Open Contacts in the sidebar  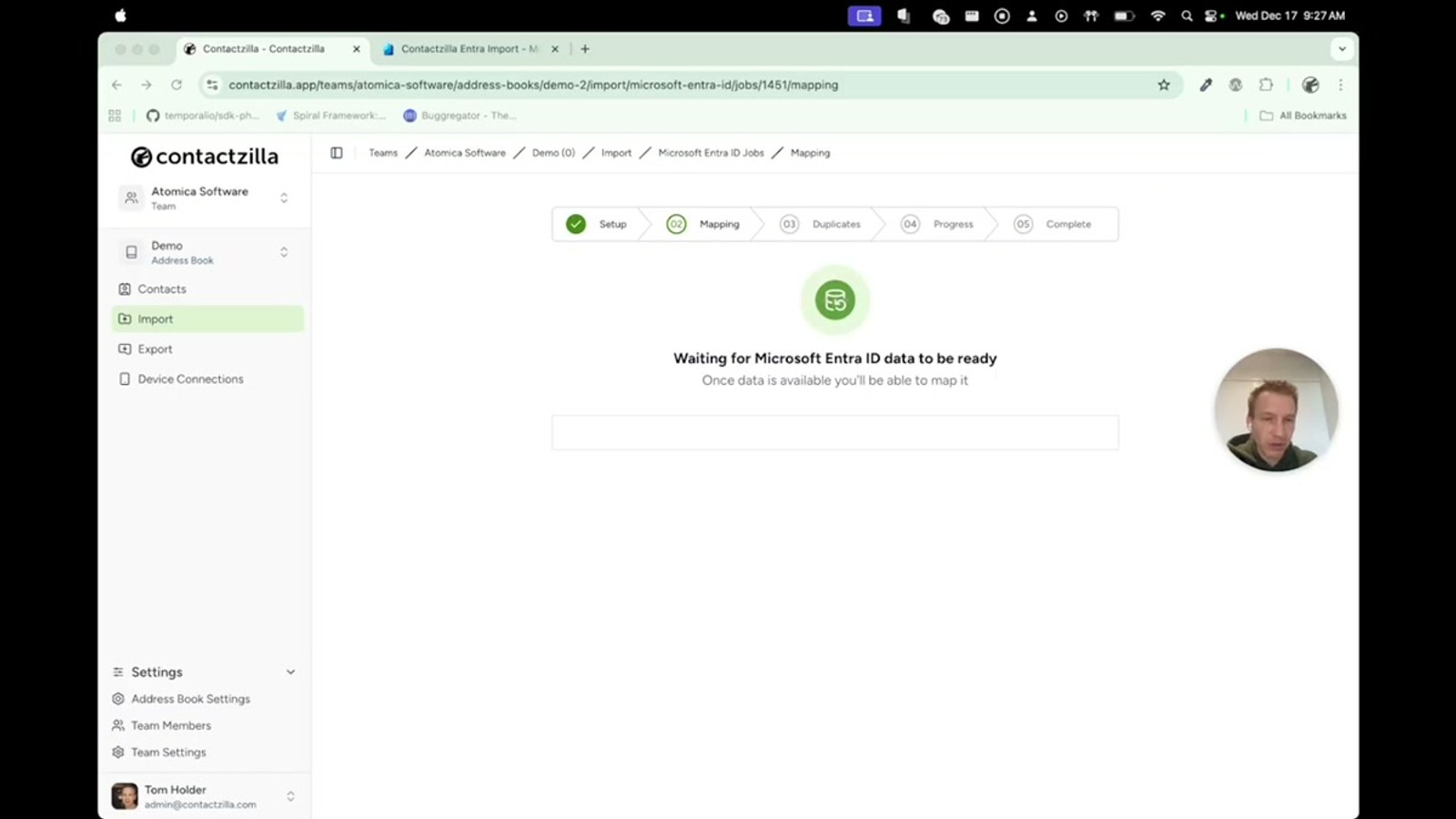(x=207, y=288)
